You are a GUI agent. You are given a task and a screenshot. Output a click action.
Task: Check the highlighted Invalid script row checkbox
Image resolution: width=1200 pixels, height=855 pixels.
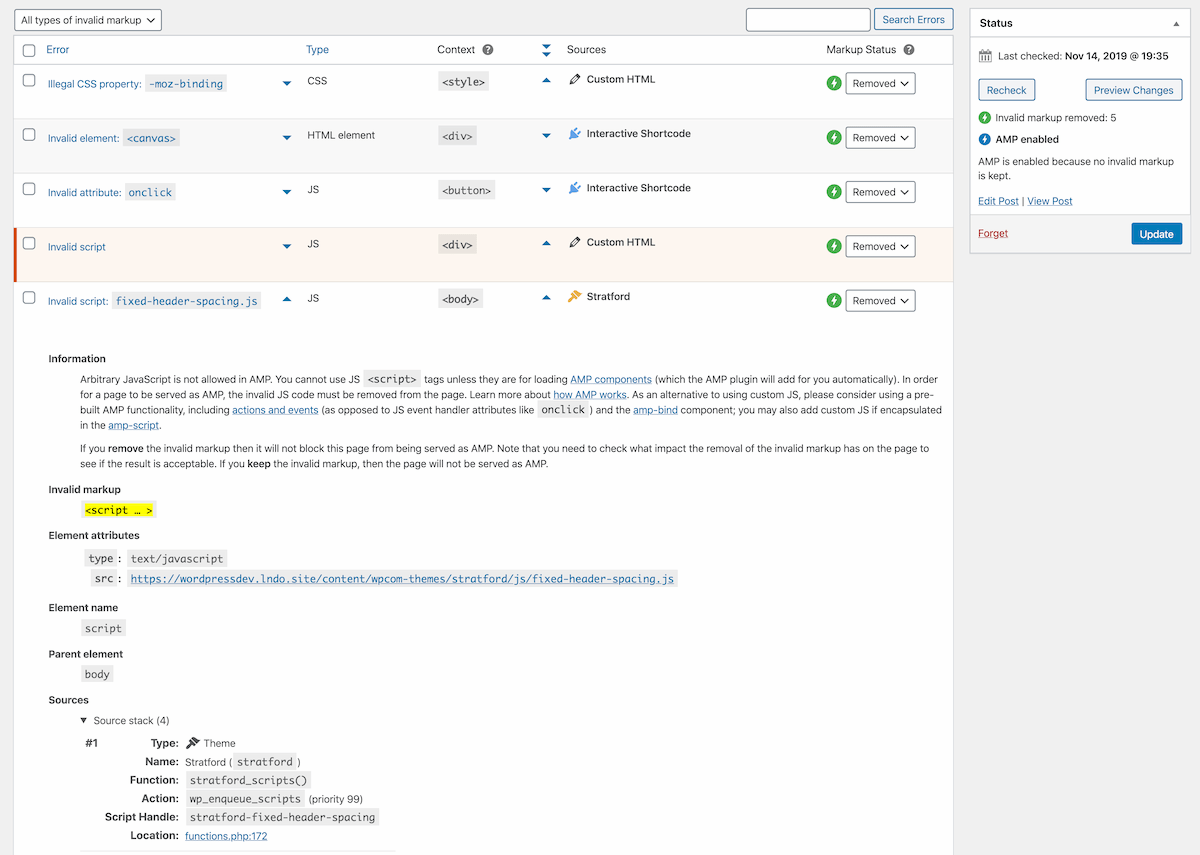pyautogui.click(x=29, y=242)
